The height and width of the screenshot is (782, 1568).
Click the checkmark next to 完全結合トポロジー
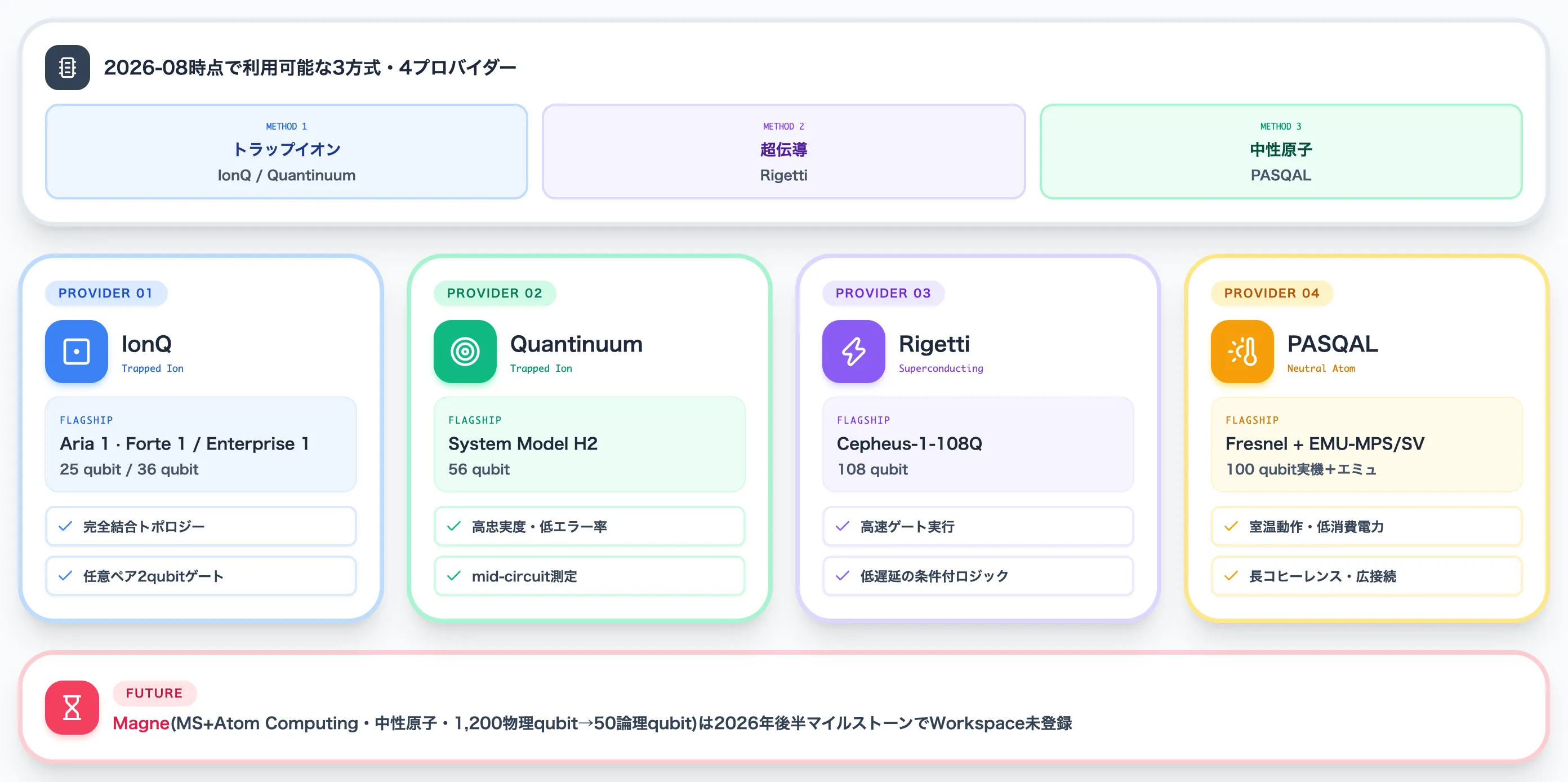tap(65, 526)
